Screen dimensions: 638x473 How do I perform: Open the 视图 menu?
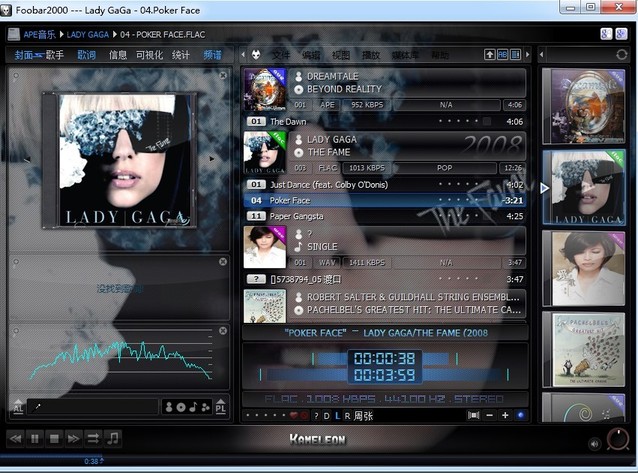pyautogui.click(x=341, y=55)
